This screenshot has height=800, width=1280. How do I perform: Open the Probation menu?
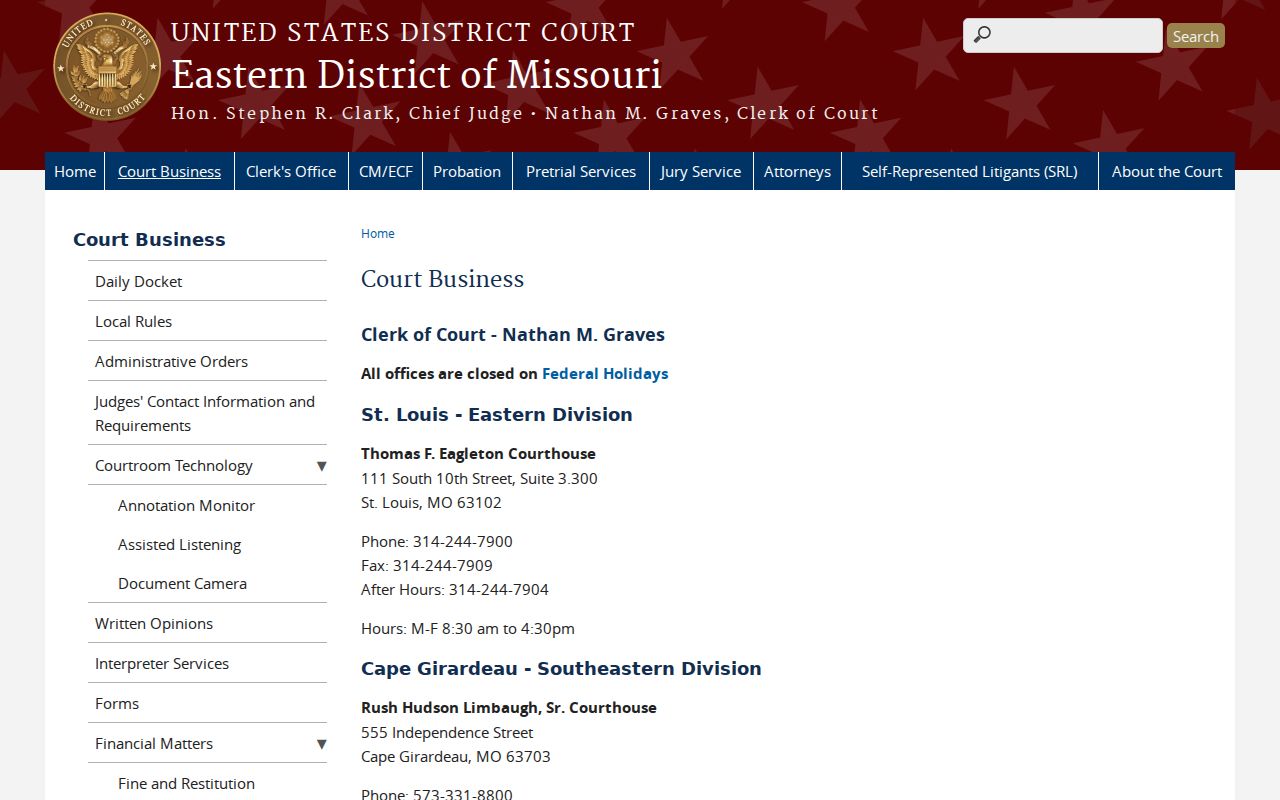467,171
